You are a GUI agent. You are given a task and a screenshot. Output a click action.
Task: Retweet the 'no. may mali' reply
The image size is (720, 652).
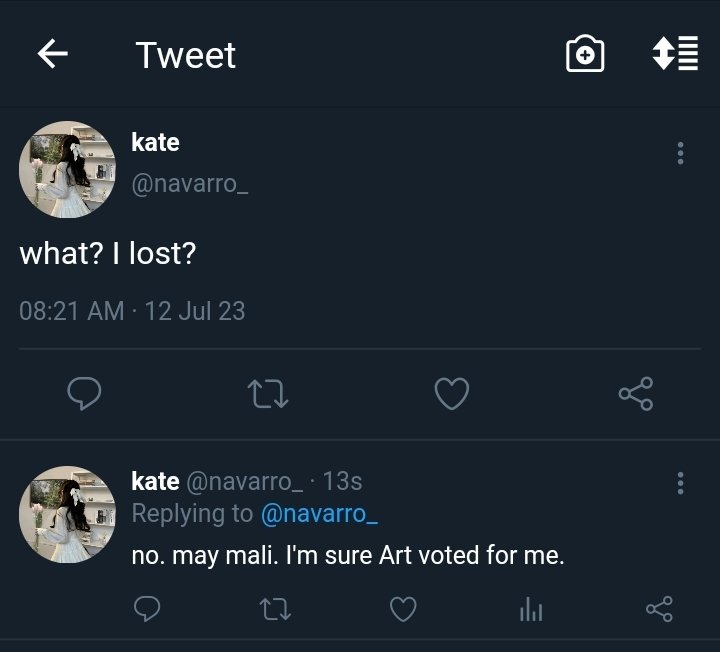[275, 609]
